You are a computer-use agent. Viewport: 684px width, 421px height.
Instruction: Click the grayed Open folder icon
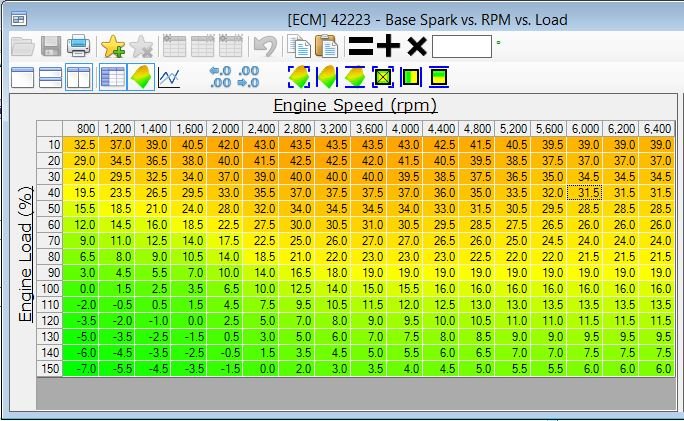23,46
